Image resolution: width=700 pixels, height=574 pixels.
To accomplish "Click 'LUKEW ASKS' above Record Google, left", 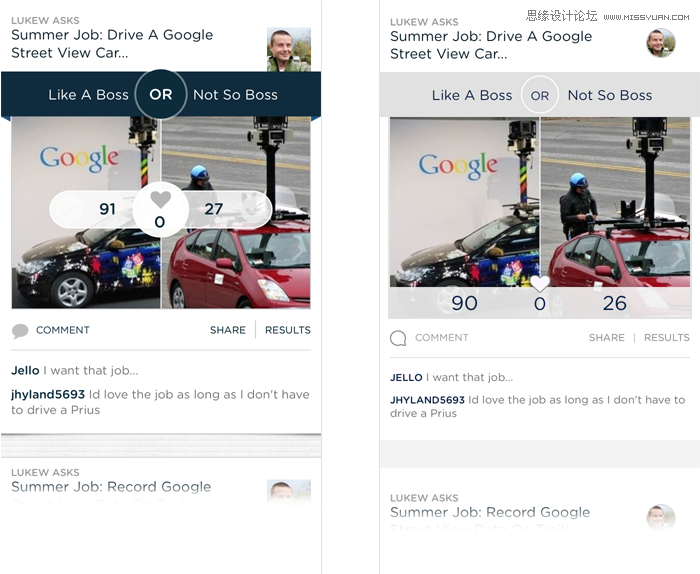I will (x=46, y=473).
